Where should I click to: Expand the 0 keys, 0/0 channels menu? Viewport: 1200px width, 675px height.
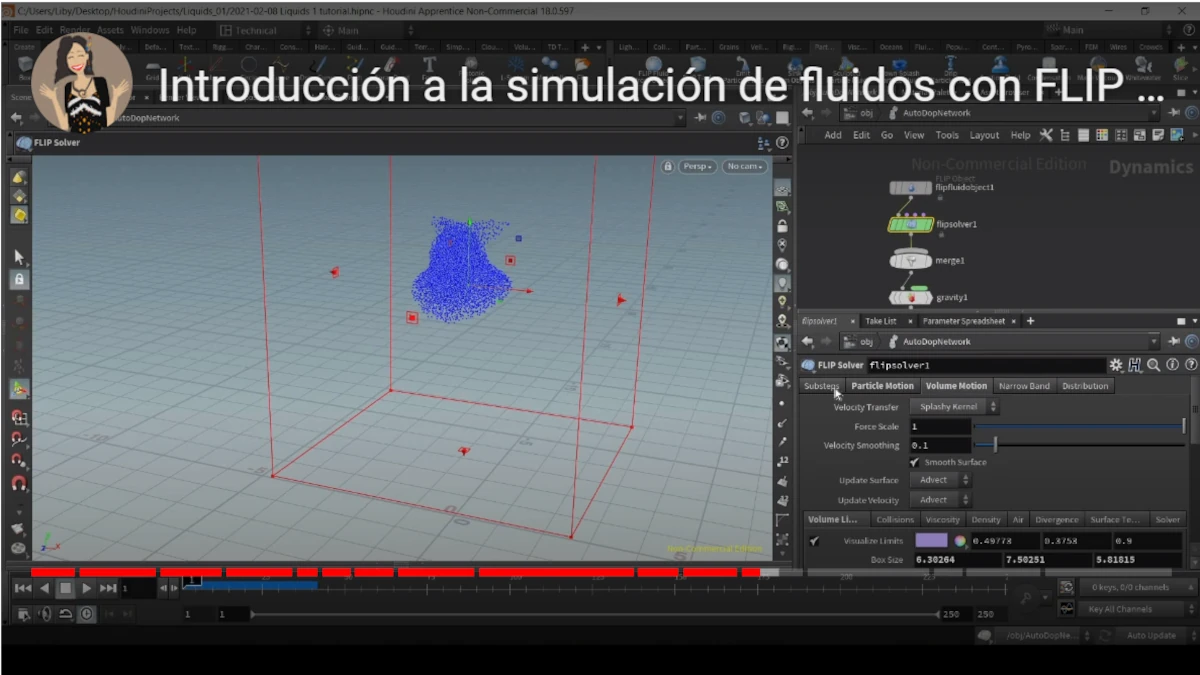pyautogui.click(x=1138, y=588)
